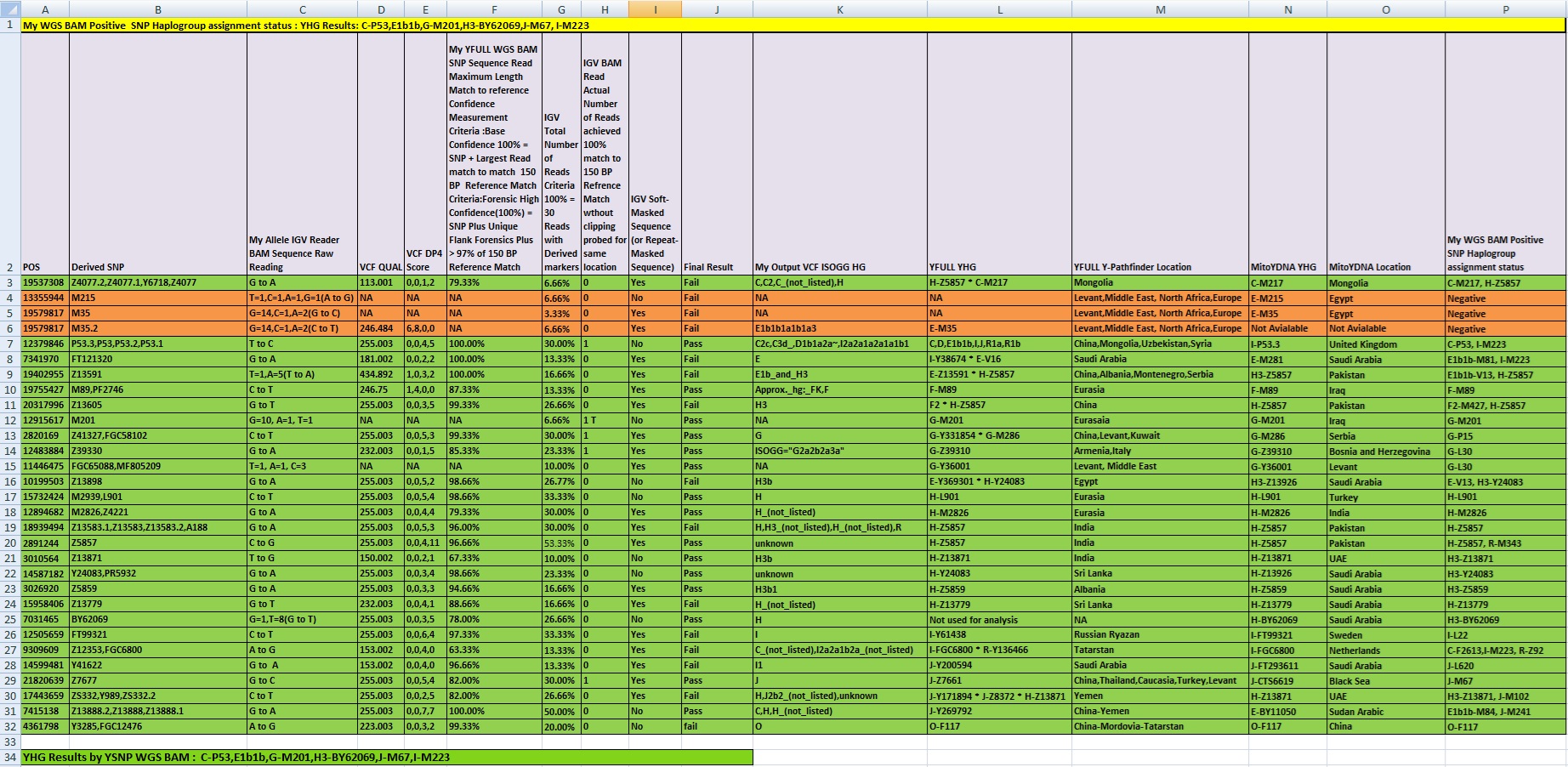Click the MitoYDNA cell 'Not Avialable' in column N
Image resolution: width=1568 pixels, height=767 pixels.
click(x=1287, y=328)
